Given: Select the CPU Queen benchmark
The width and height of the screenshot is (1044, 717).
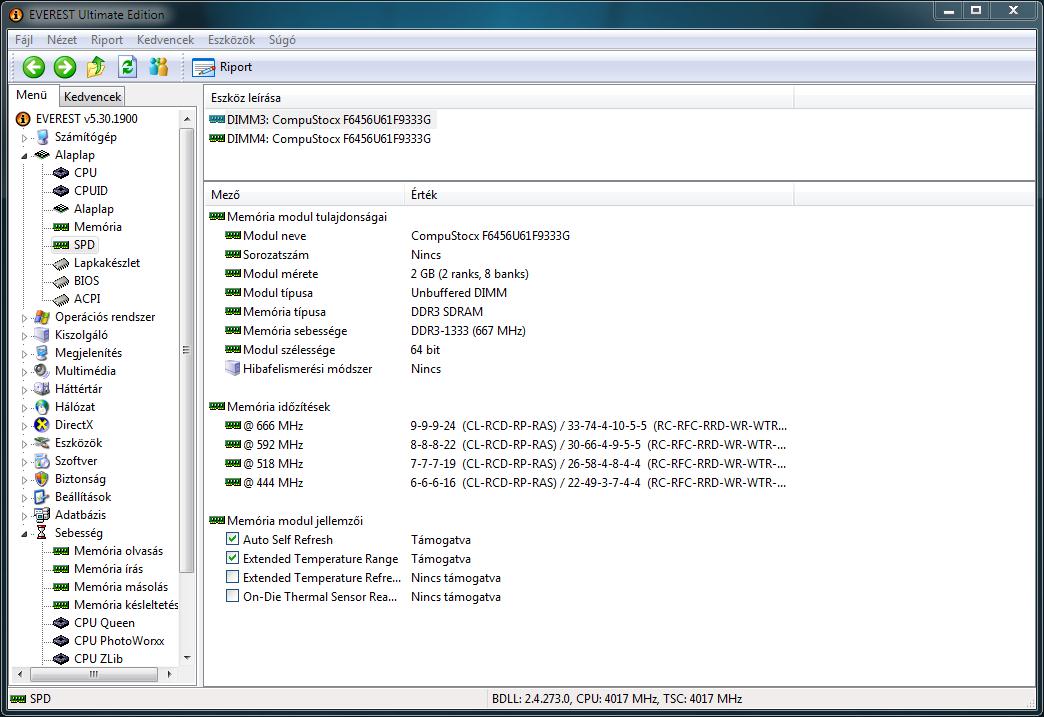Looking at the screenshot, I should 95,622.
